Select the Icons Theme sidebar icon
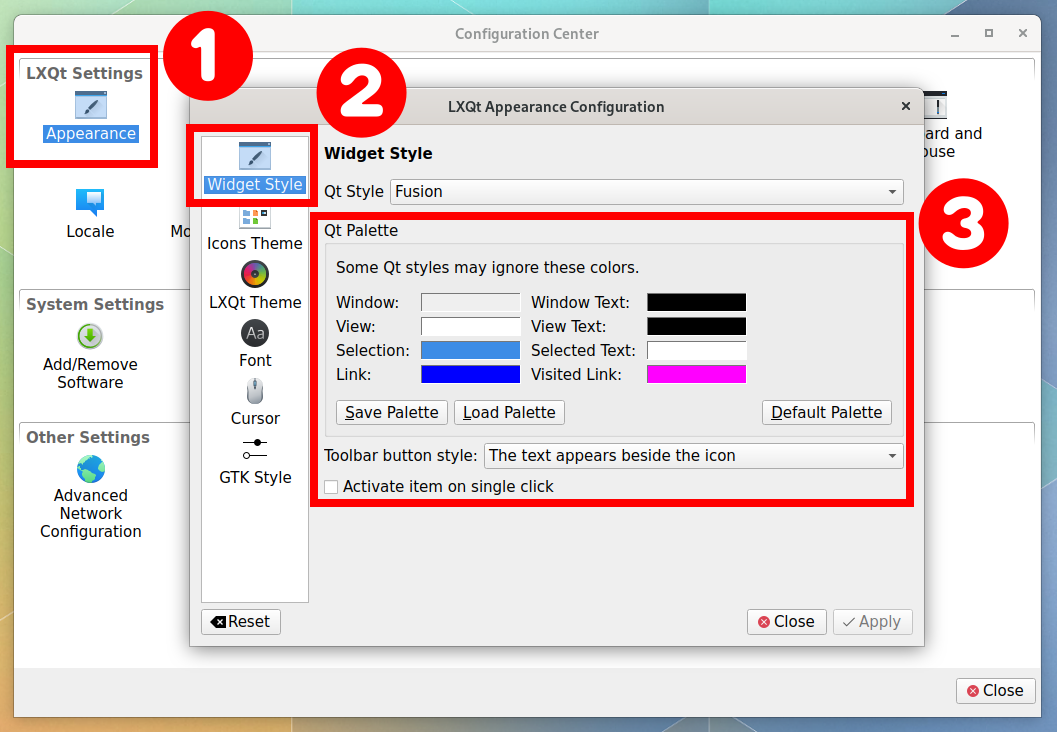This screenshot has height=732, width=1057. [255, 218]
